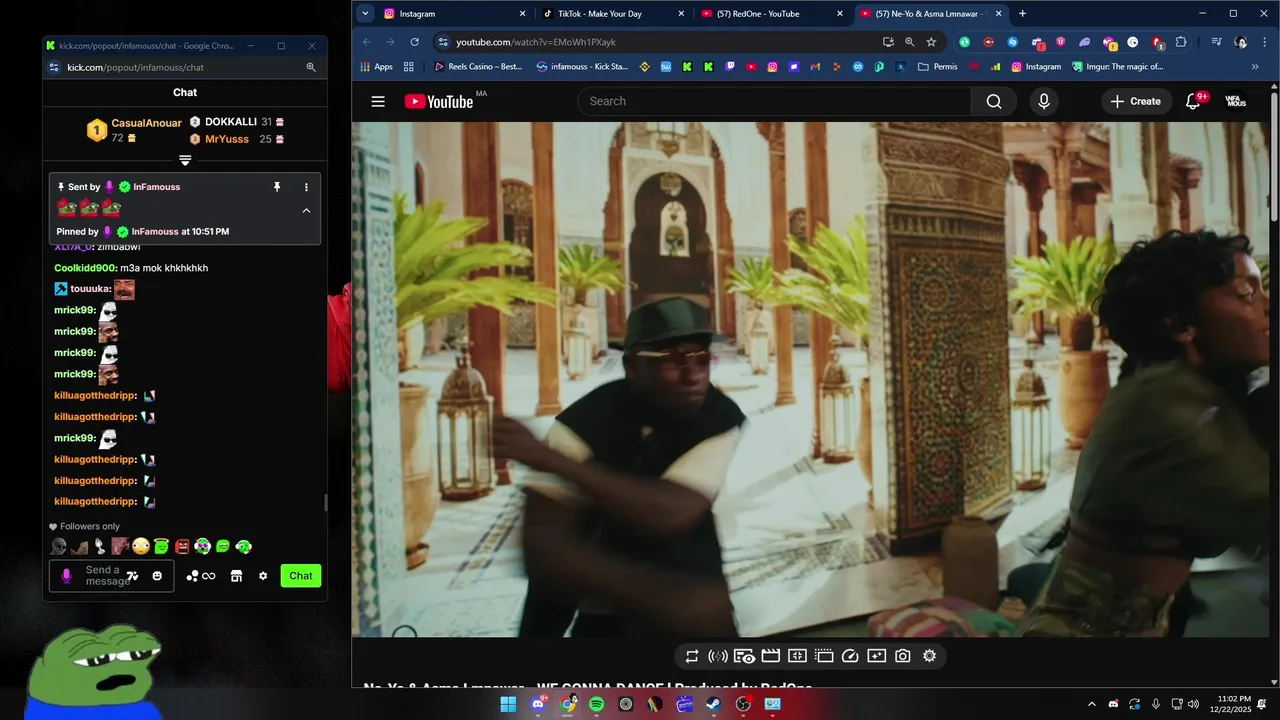
Task: Expand leaderboard with the down arrow
Action: 185,160
